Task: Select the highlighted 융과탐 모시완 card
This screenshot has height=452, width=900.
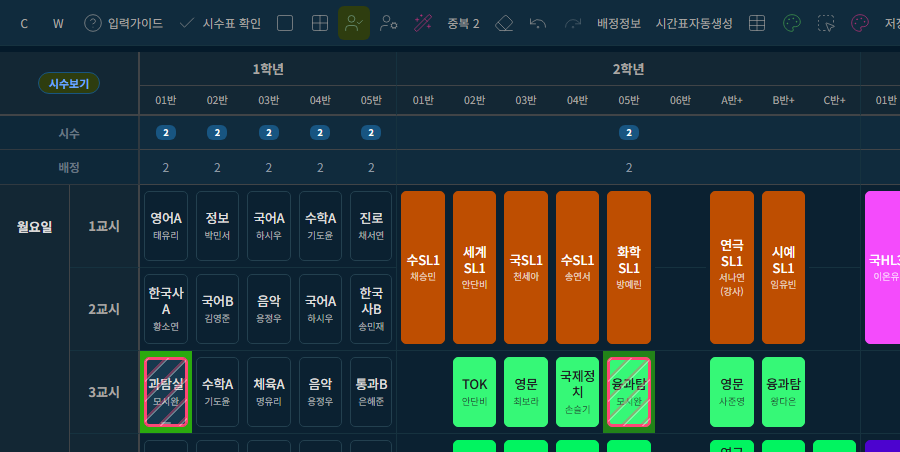Action: click(629, 392)
